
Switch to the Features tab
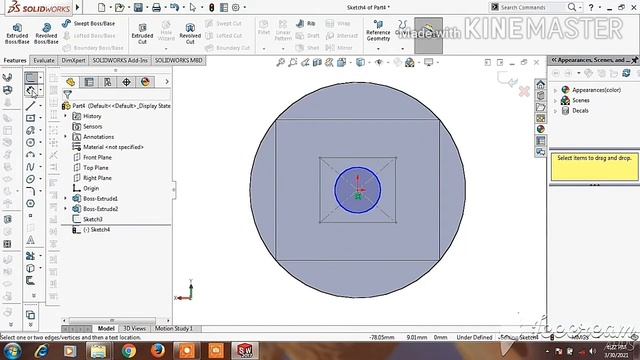click(x=15, y=60)
